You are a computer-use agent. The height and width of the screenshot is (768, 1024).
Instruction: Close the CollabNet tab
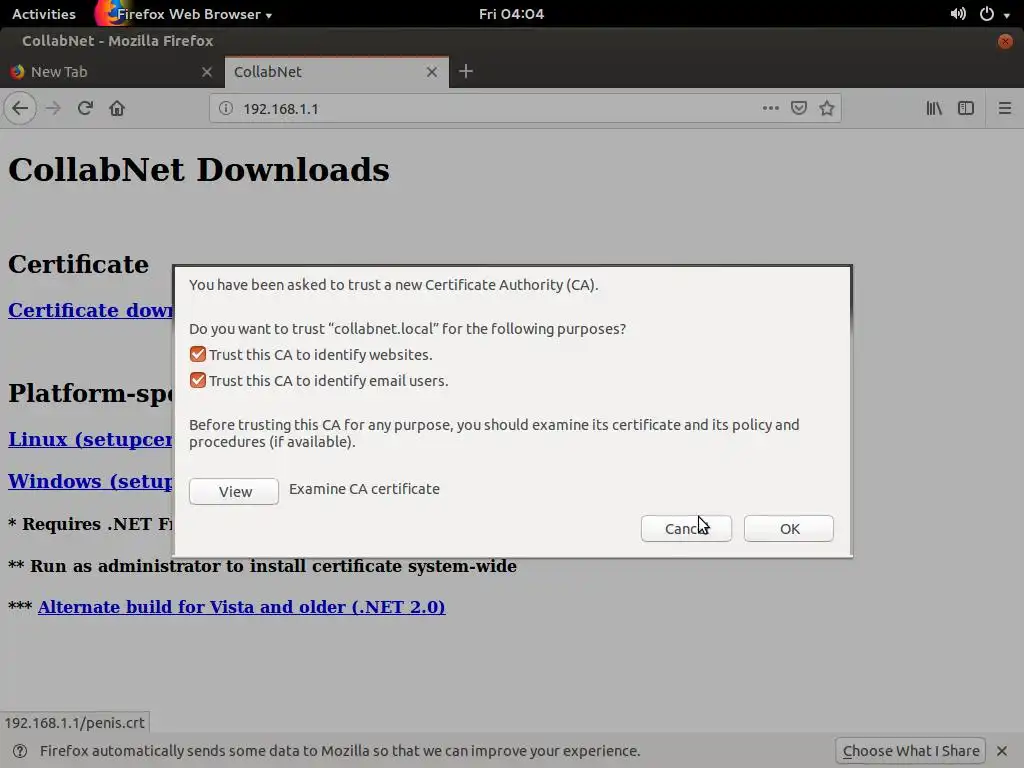coord(432,72)
